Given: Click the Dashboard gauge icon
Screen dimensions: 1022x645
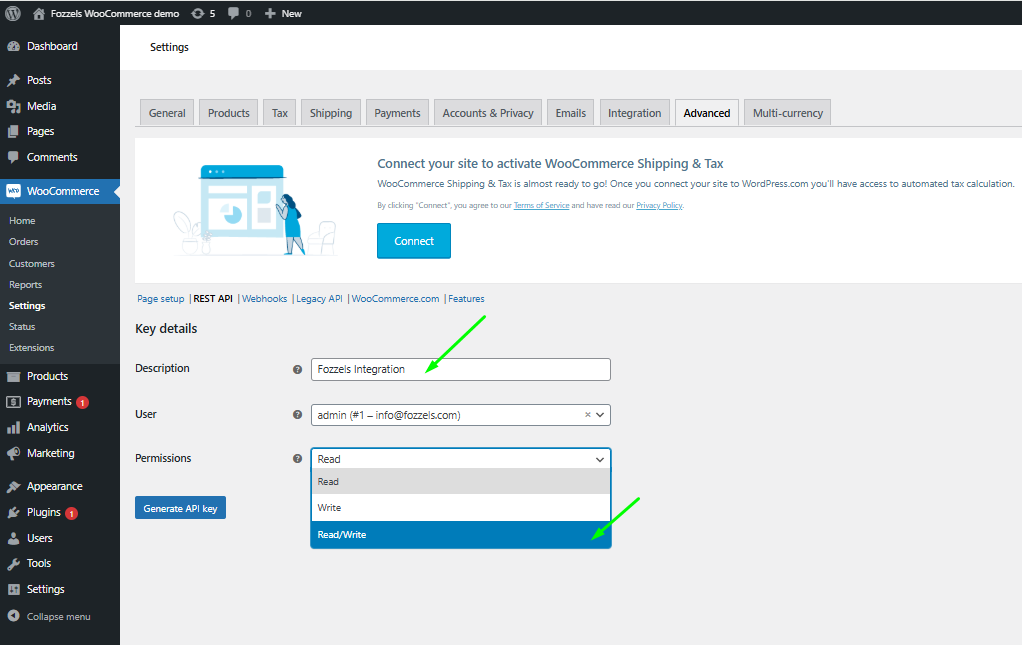Looking at the screenshot, I should coord(13,46).
